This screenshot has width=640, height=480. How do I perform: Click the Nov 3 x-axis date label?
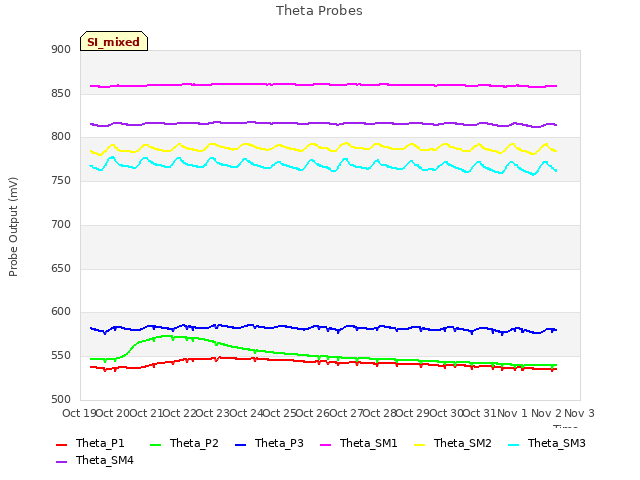tap(579, 413)
